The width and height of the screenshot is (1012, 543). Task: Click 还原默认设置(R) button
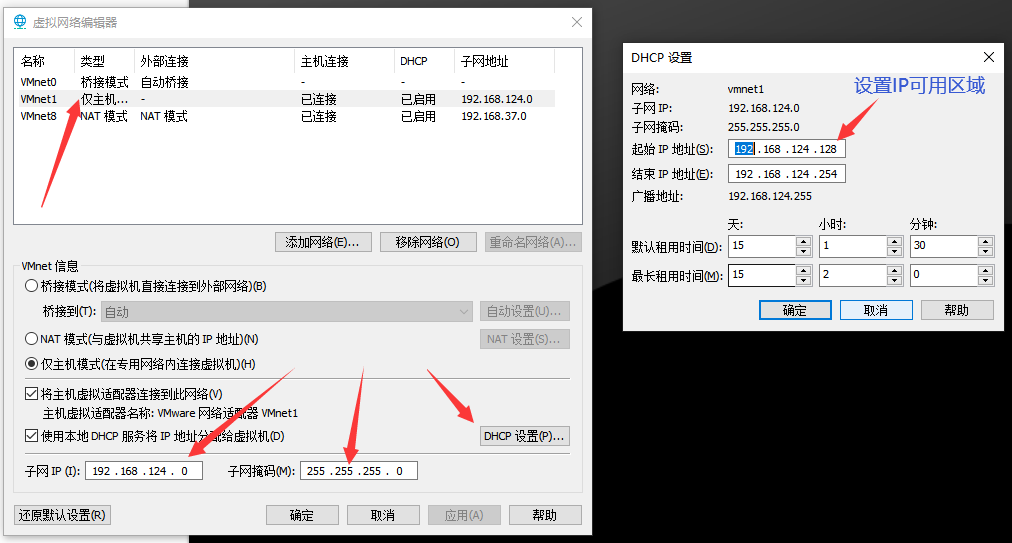[62, 515]
